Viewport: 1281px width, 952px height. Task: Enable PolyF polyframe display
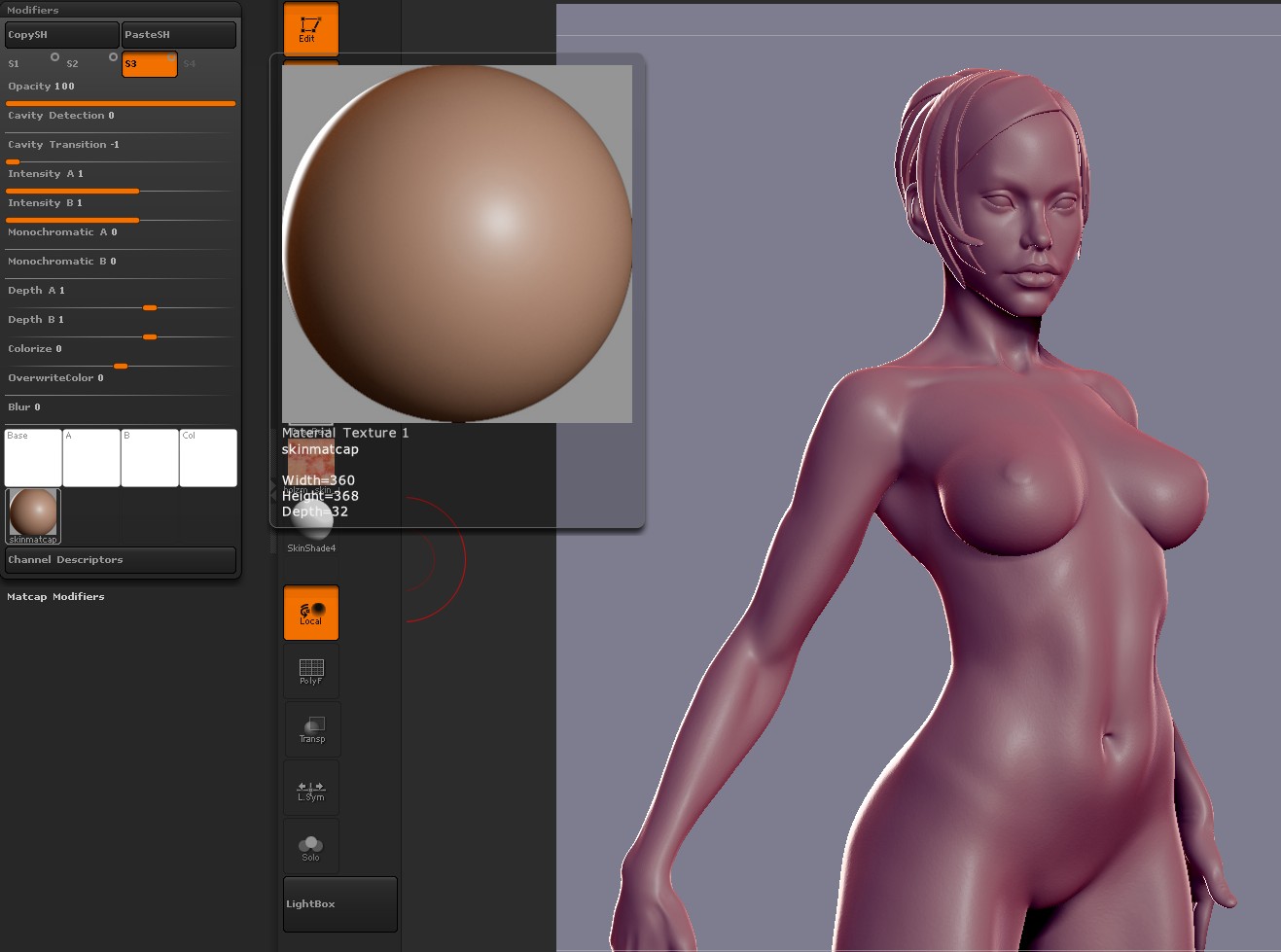pyautogui.click(x=311, y=671)
